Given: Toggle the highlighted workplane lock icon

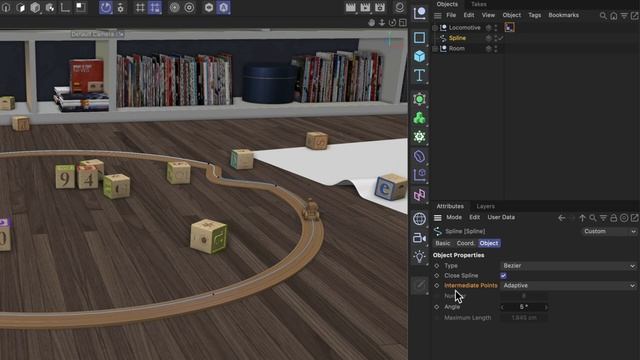Looking at the screenshot, I should (155, 7).
